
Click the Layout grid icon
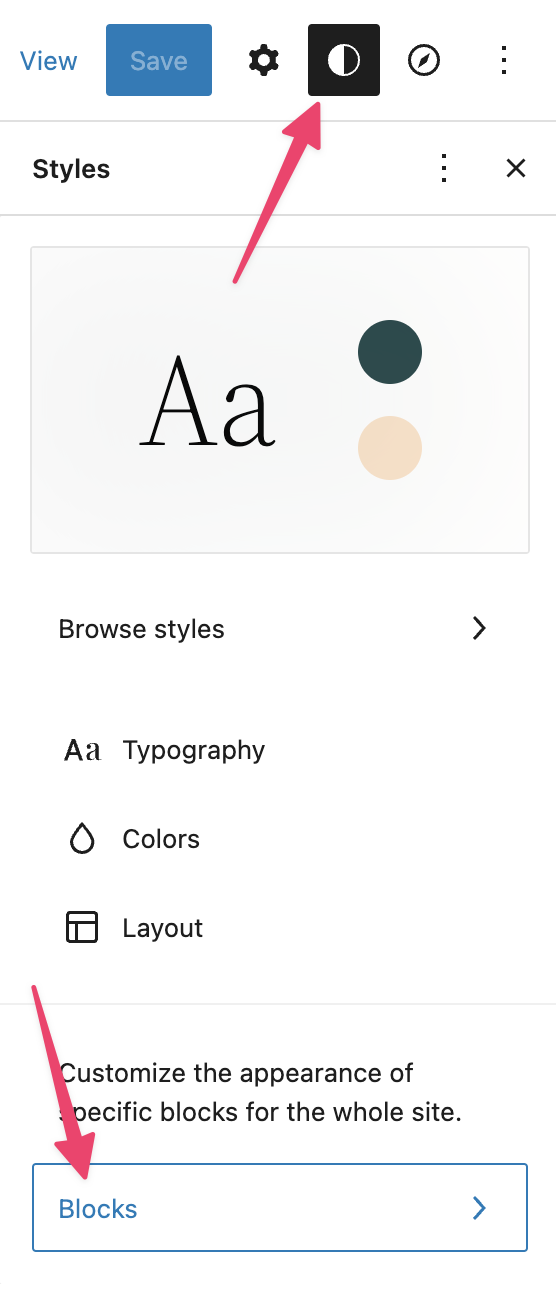click(82, 928)
